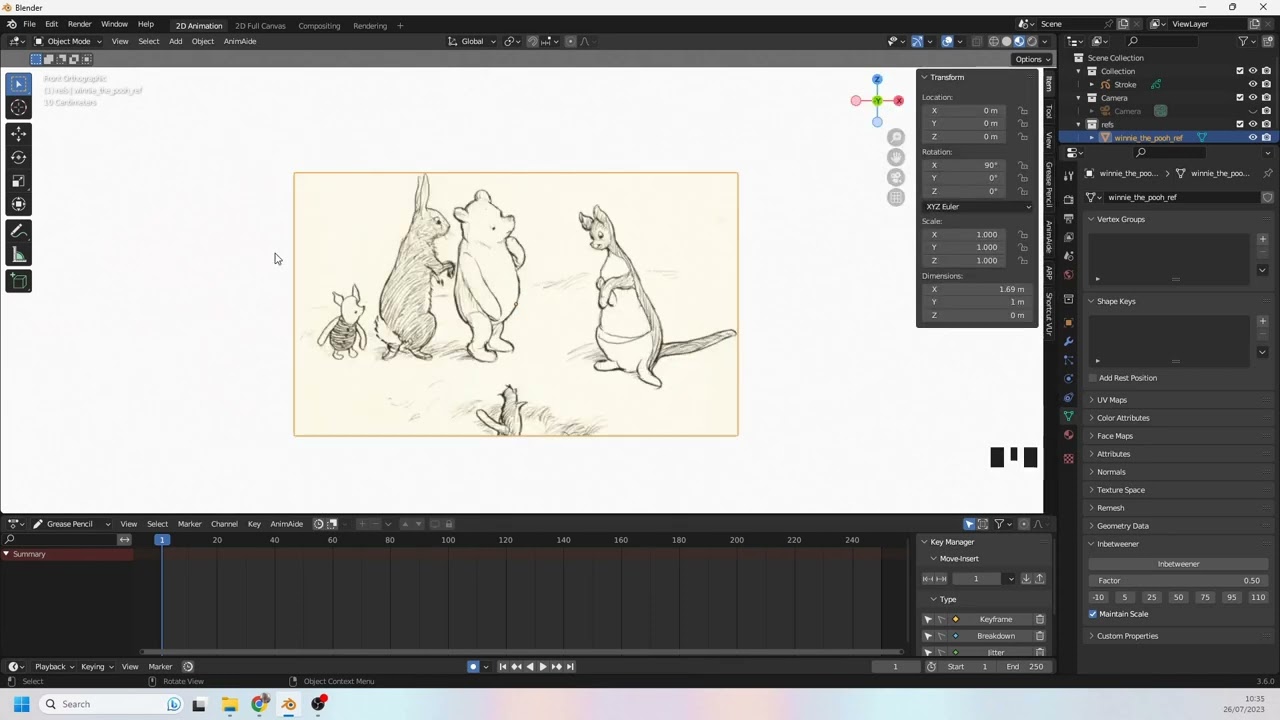
Task: Open the Grease Pencil dopesheet mode dropdown
Action: 72,524
